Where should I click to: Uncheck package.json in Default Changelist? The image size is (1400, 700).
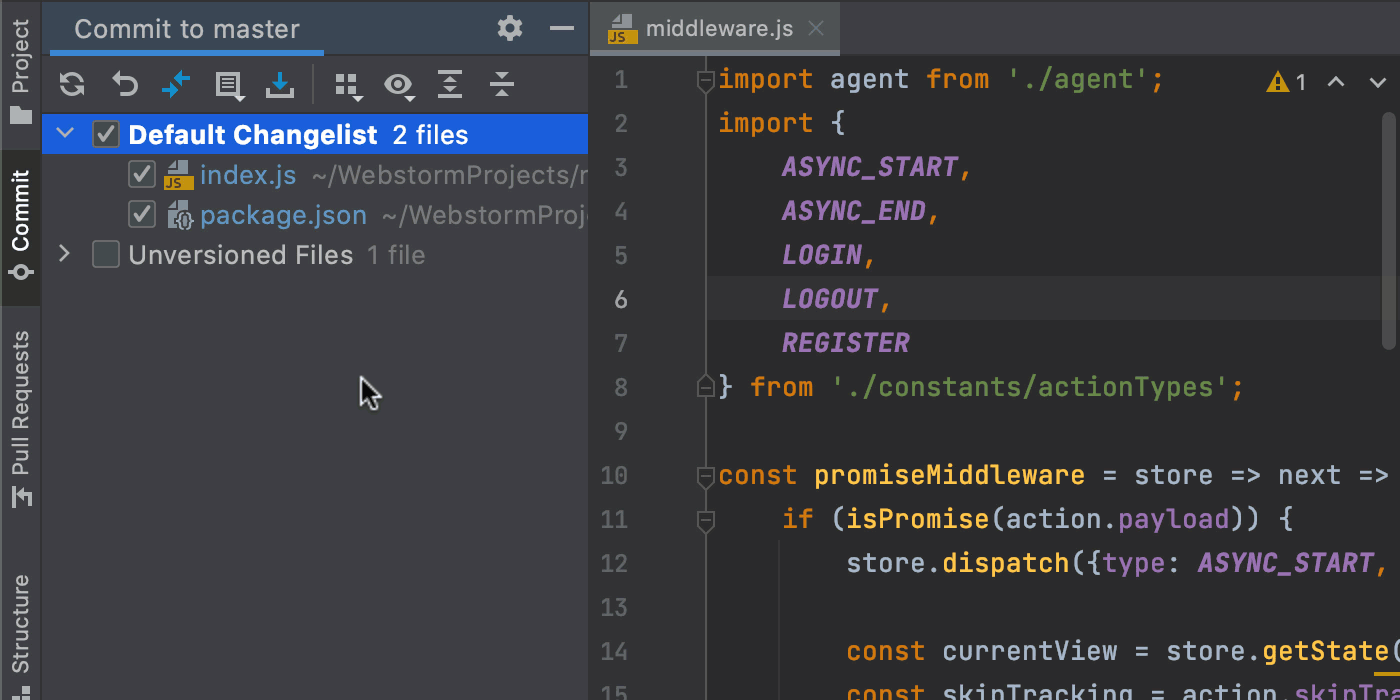pos(142,214)
